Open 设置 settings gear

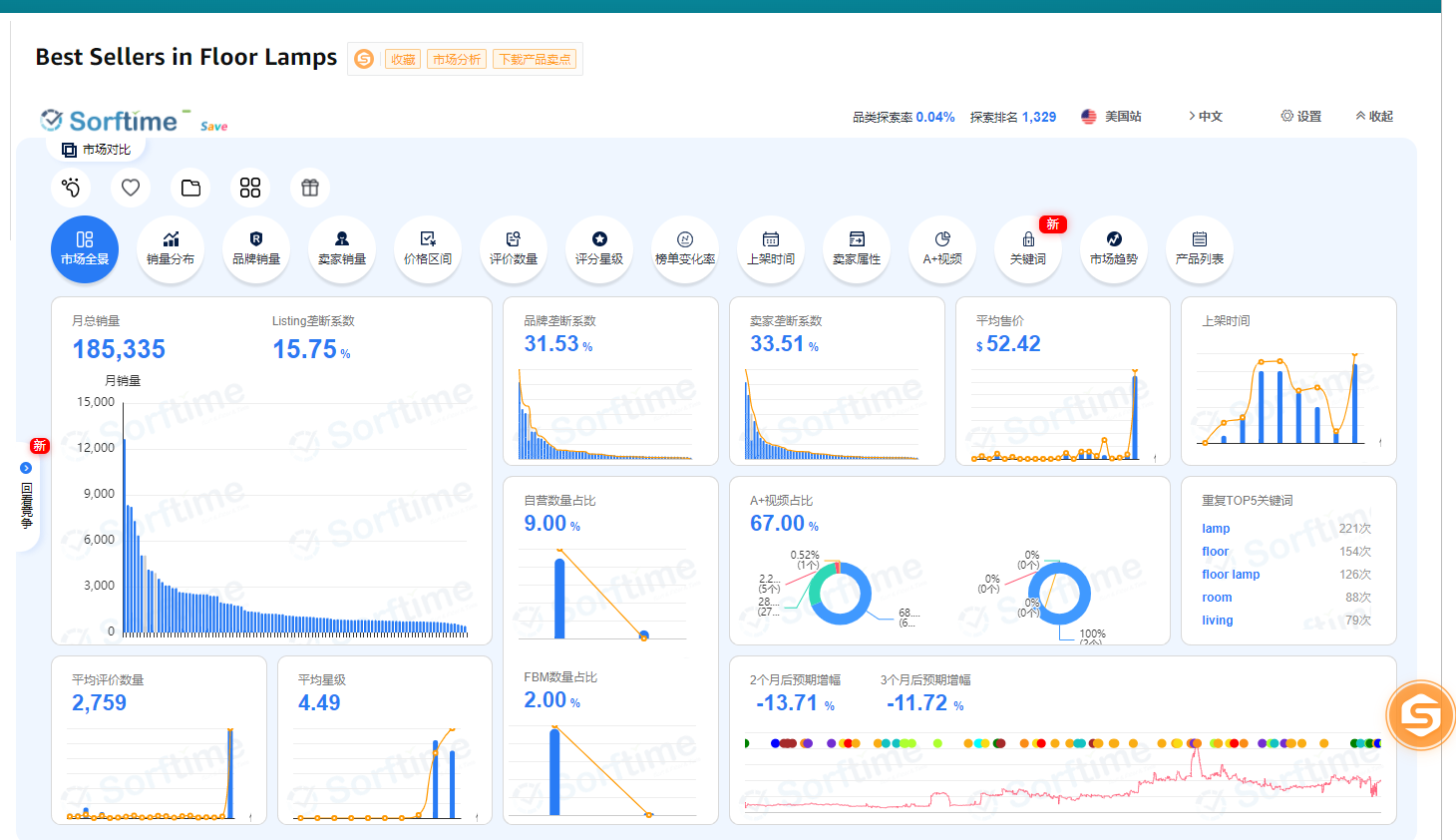(x=1301, y=117)
